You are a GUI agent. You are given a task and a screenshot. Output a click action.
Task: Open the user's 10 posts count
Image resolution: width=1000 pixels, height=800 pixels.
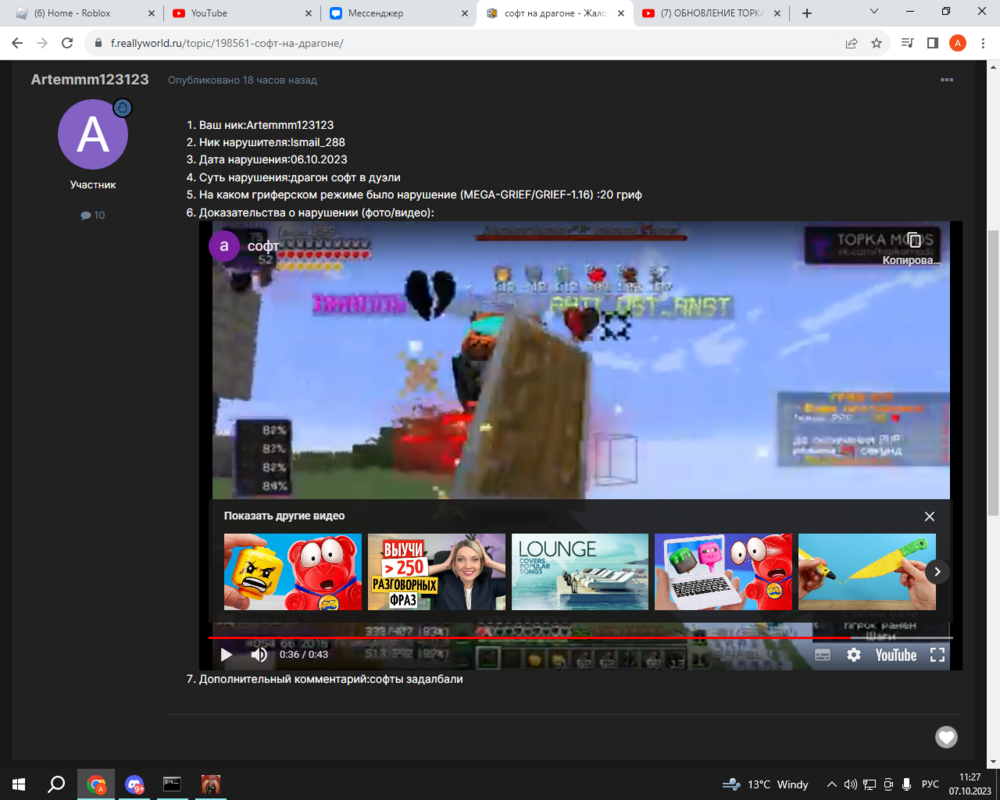[93, 215]
